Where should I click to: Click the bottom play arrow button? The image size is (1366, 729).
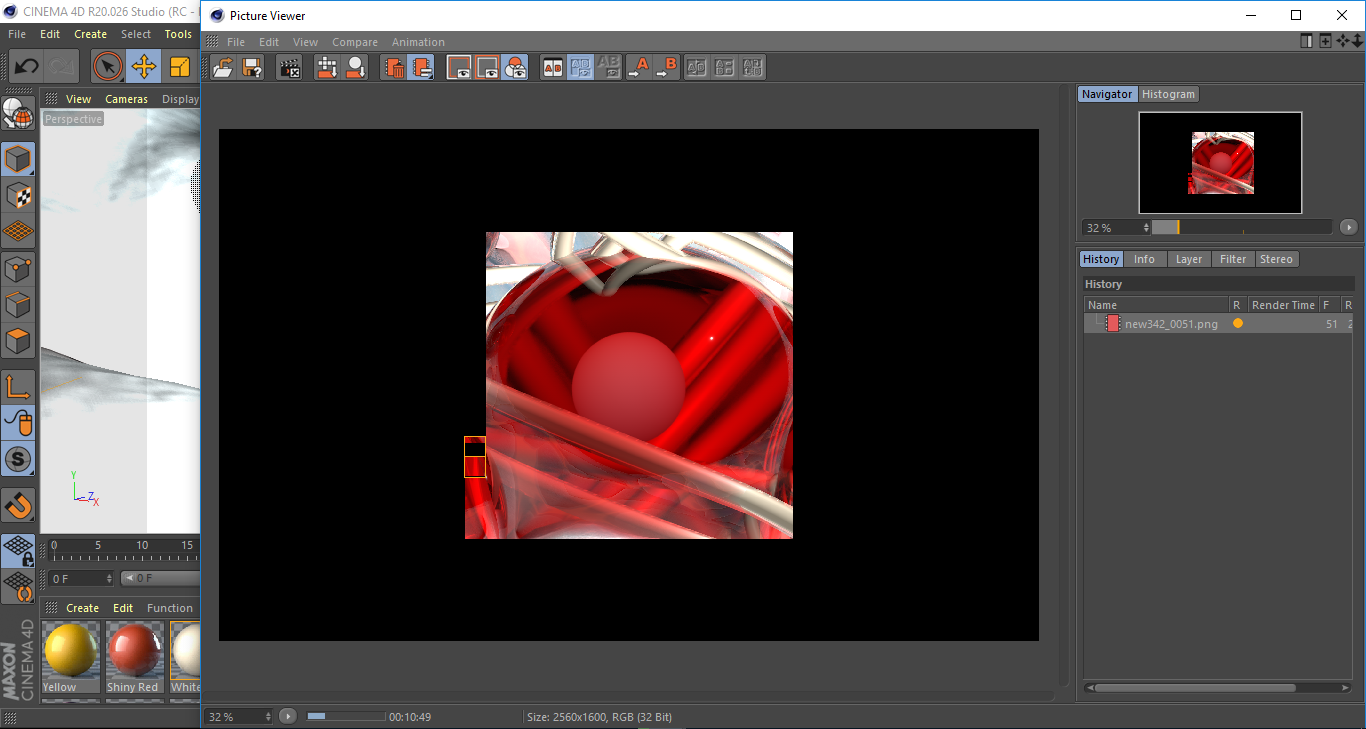[288, 716]
